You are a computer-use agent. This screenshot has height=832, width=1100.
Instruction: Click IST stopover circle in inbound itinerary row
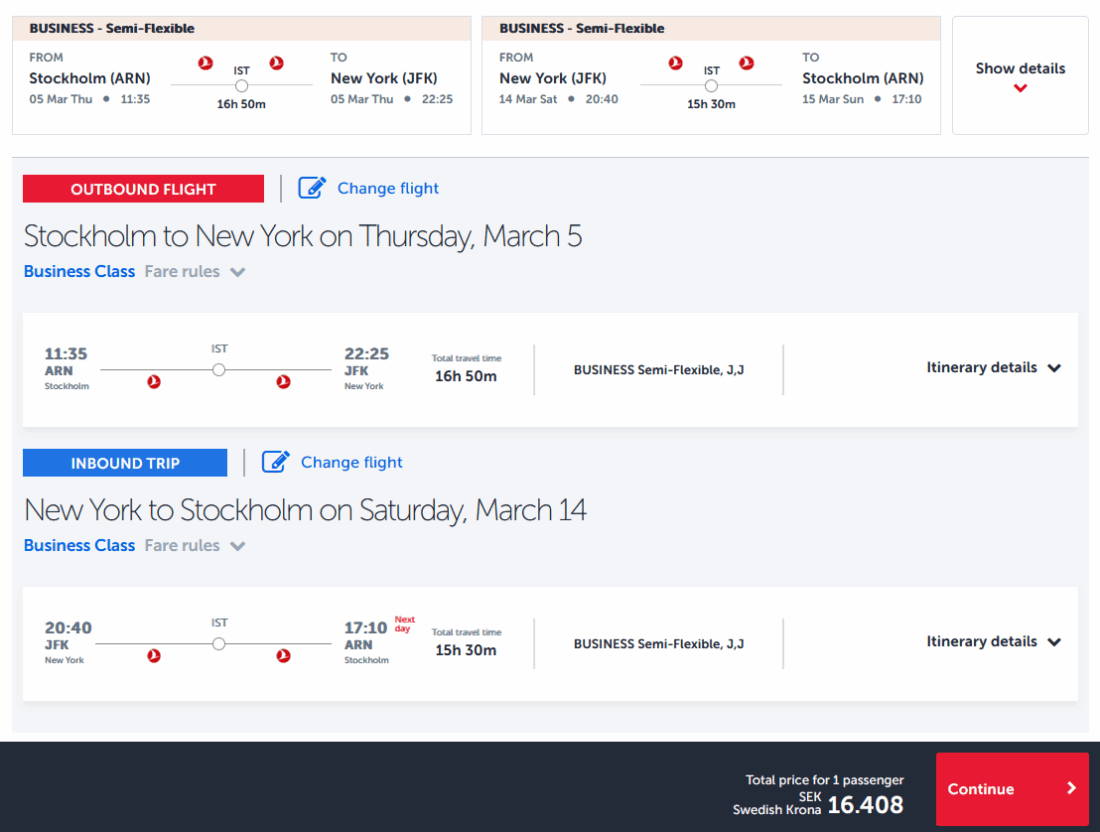pos(219,644)
